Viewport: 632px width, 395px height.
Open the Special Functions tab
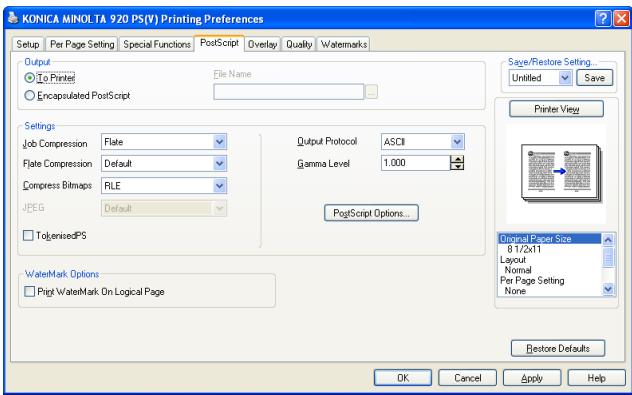[157, 44]
